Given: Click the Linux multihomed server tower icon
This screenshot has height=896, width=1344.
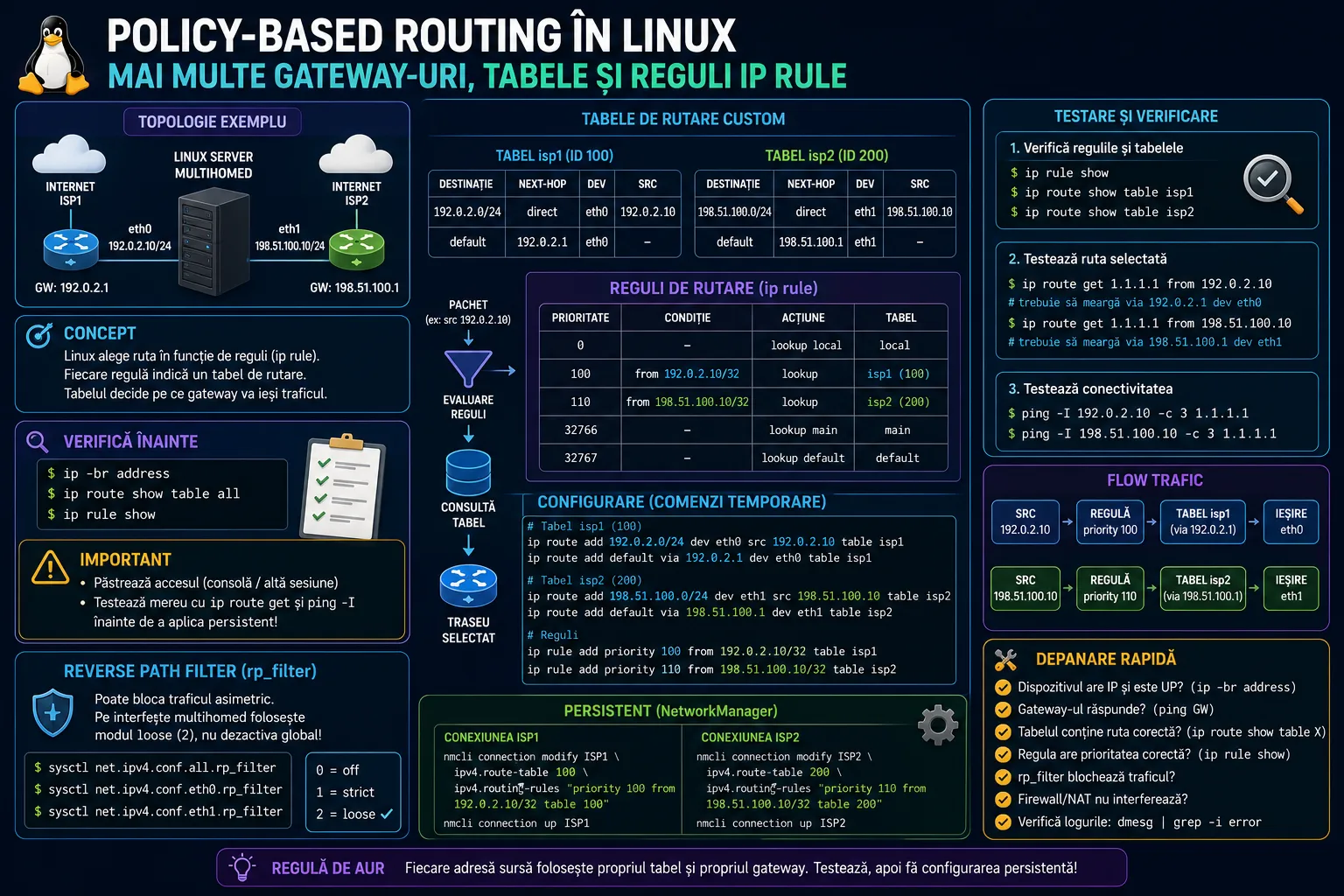Looking at the screenshot, I should (x=213, y=243).
